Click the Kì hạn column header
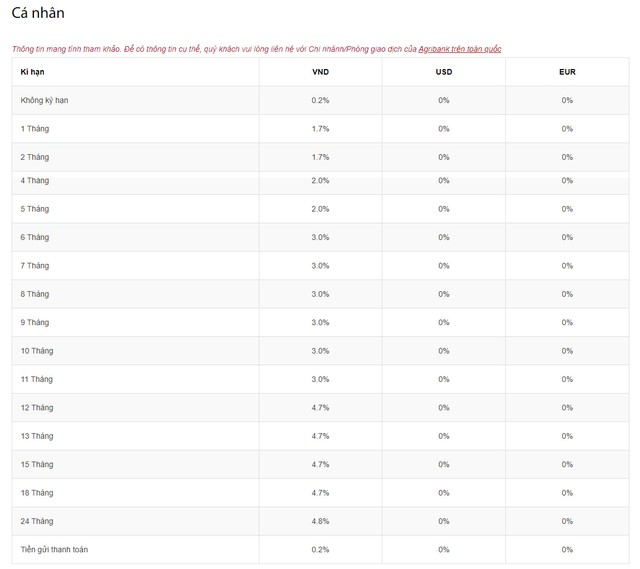Image resolution: width=640 pixels, height=569 pixels. pos(32,72)
